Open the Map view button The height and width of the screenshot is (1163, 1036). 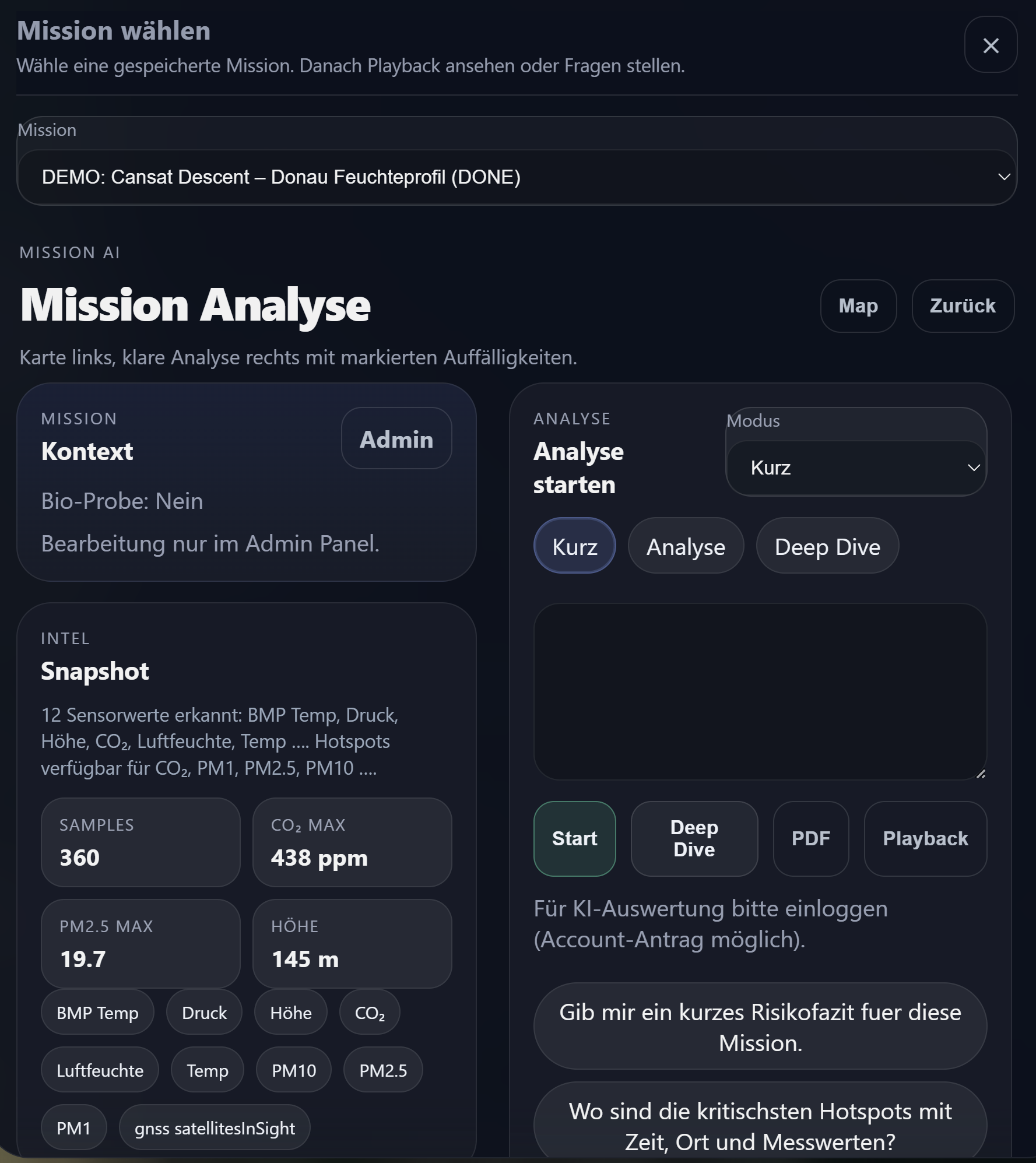click(858, 306)
